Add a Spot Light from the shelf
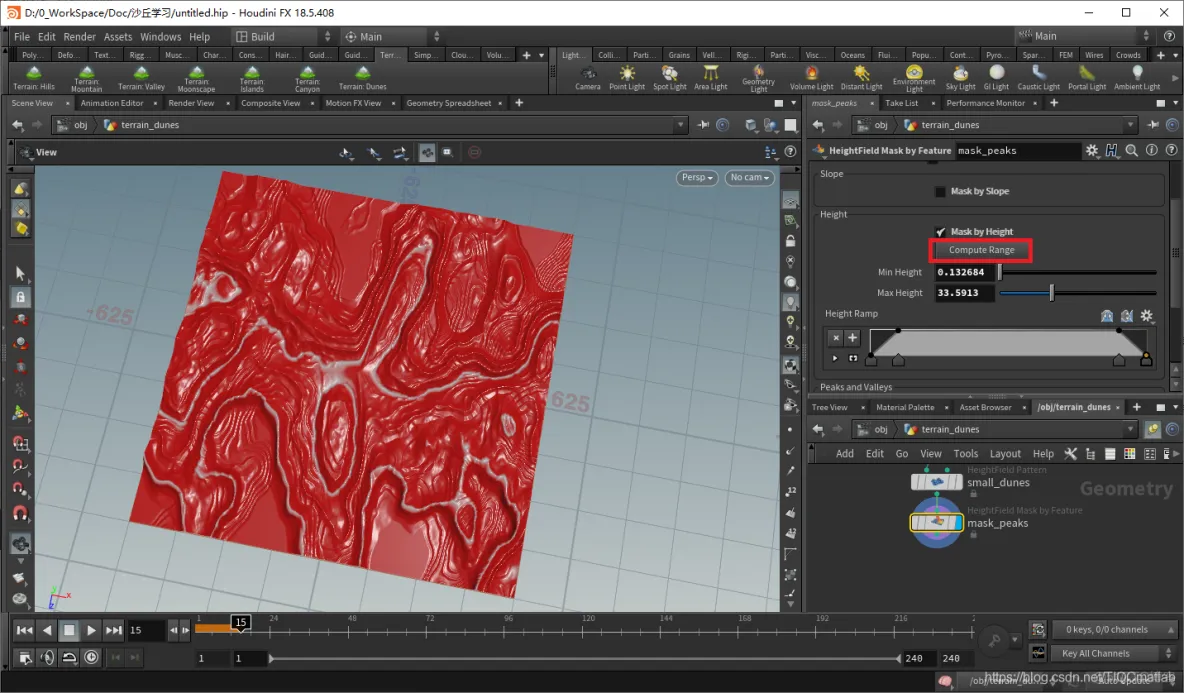 (x=670, y=78)
